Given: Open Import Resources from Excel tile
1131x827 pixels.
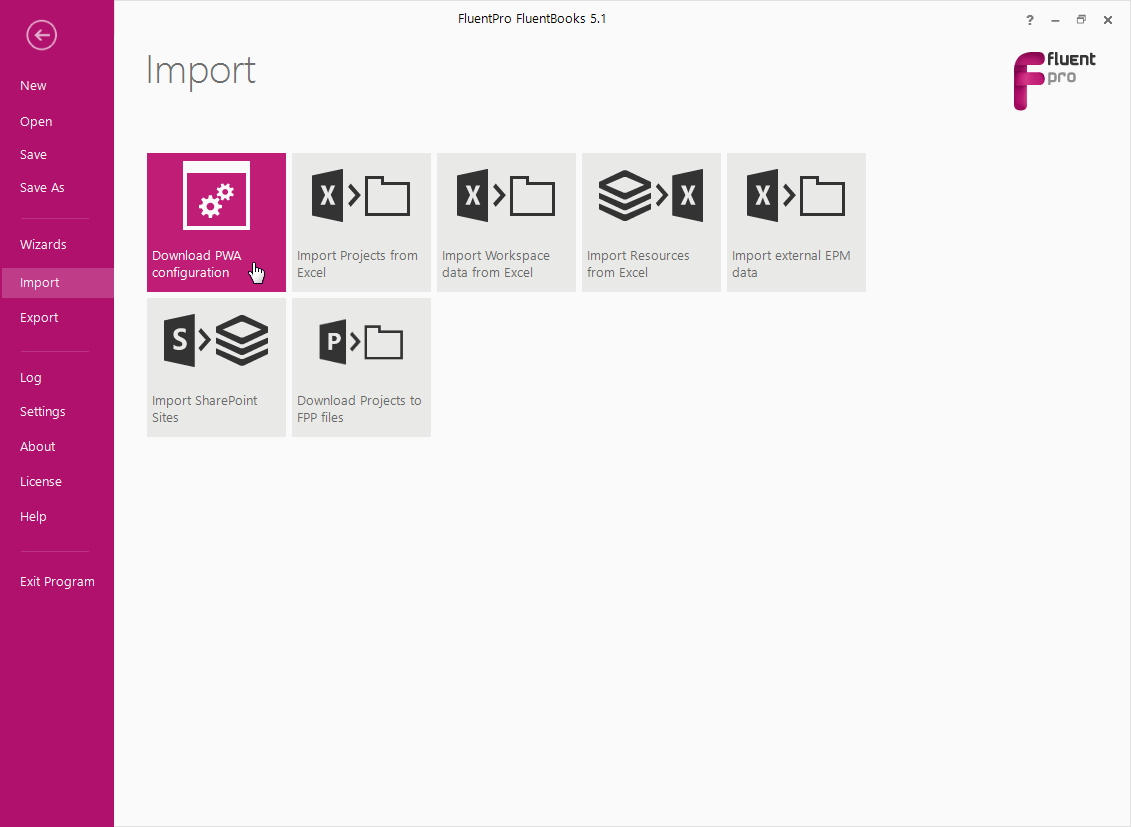Looking at the screenshot, I should click(x=651, y=222).
